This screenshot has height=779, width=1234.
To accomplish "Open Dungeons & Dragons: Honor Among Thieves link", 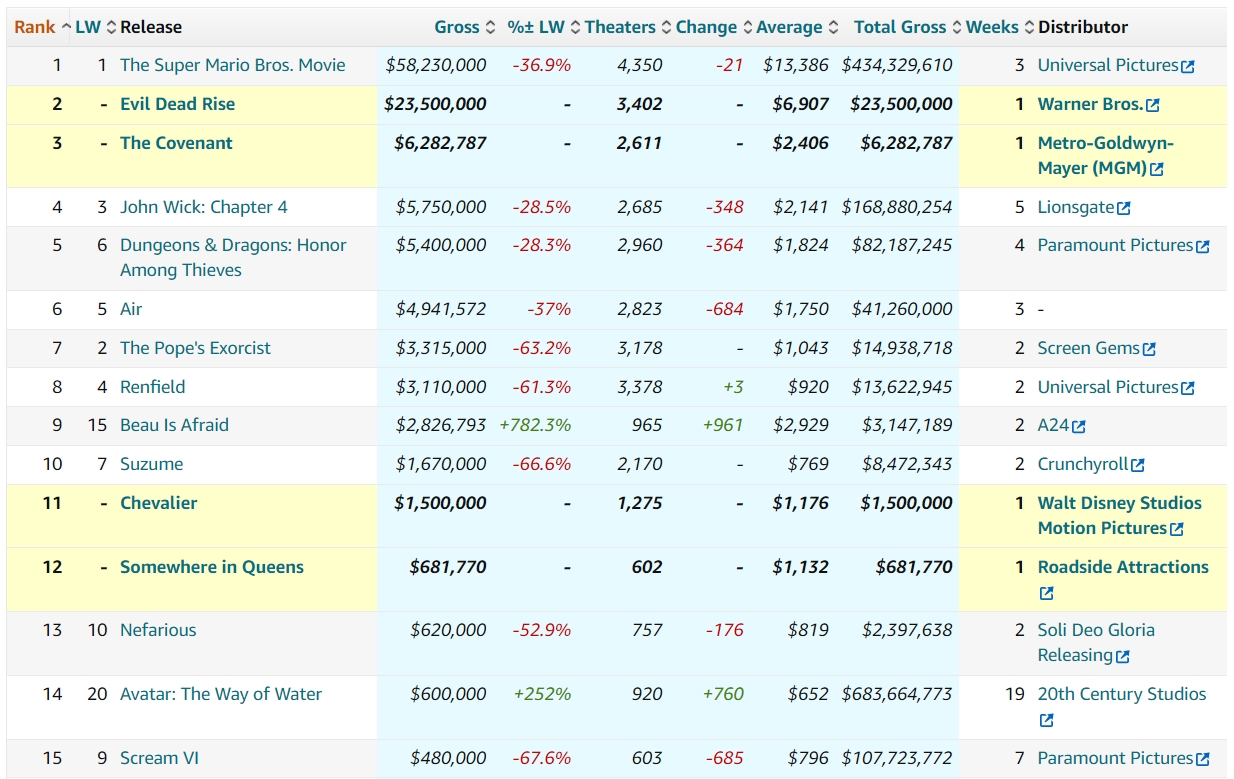I will pyautogui.click(x=233, y=258).
